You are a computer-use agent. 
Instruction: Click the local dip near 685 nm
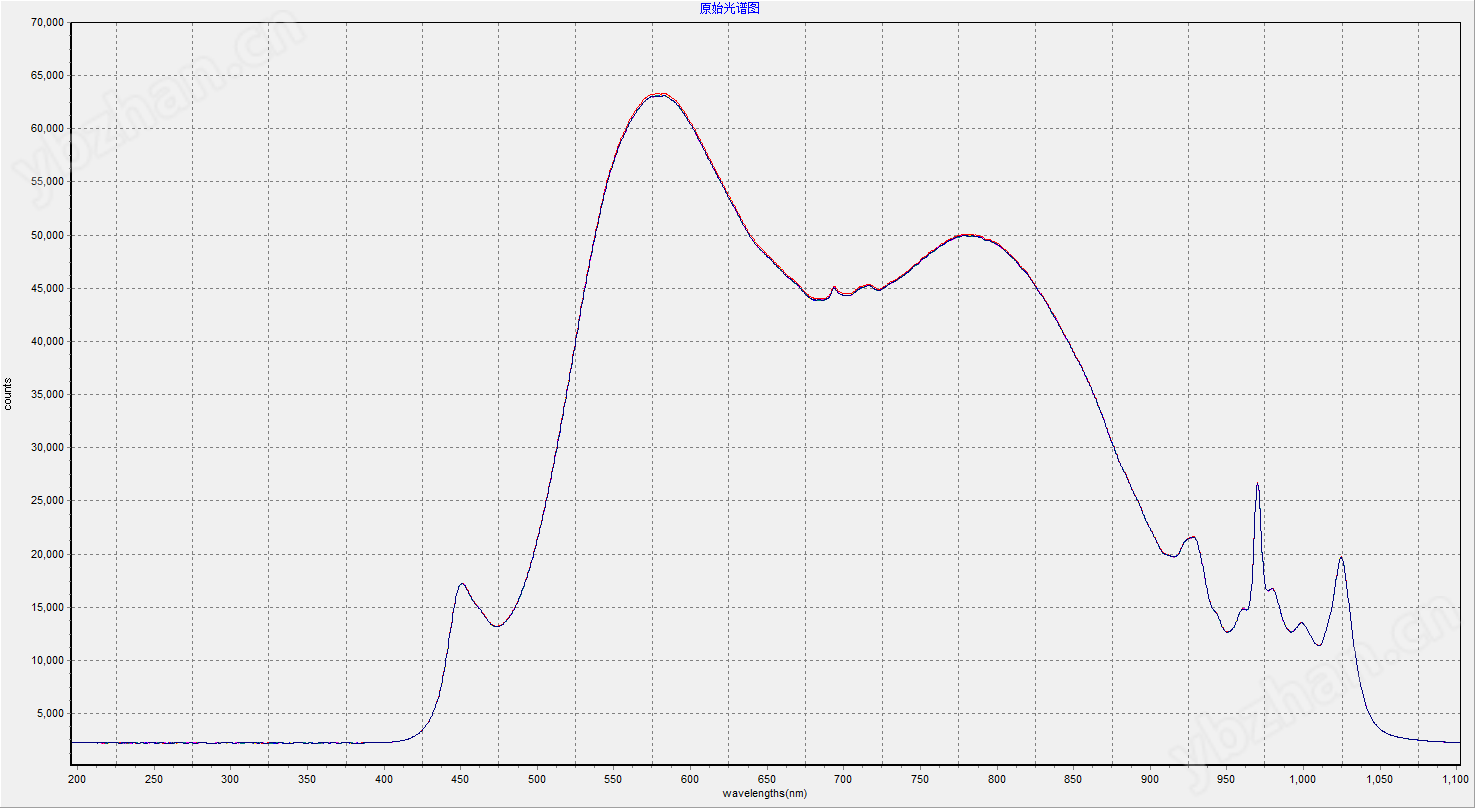coord(819,299)
